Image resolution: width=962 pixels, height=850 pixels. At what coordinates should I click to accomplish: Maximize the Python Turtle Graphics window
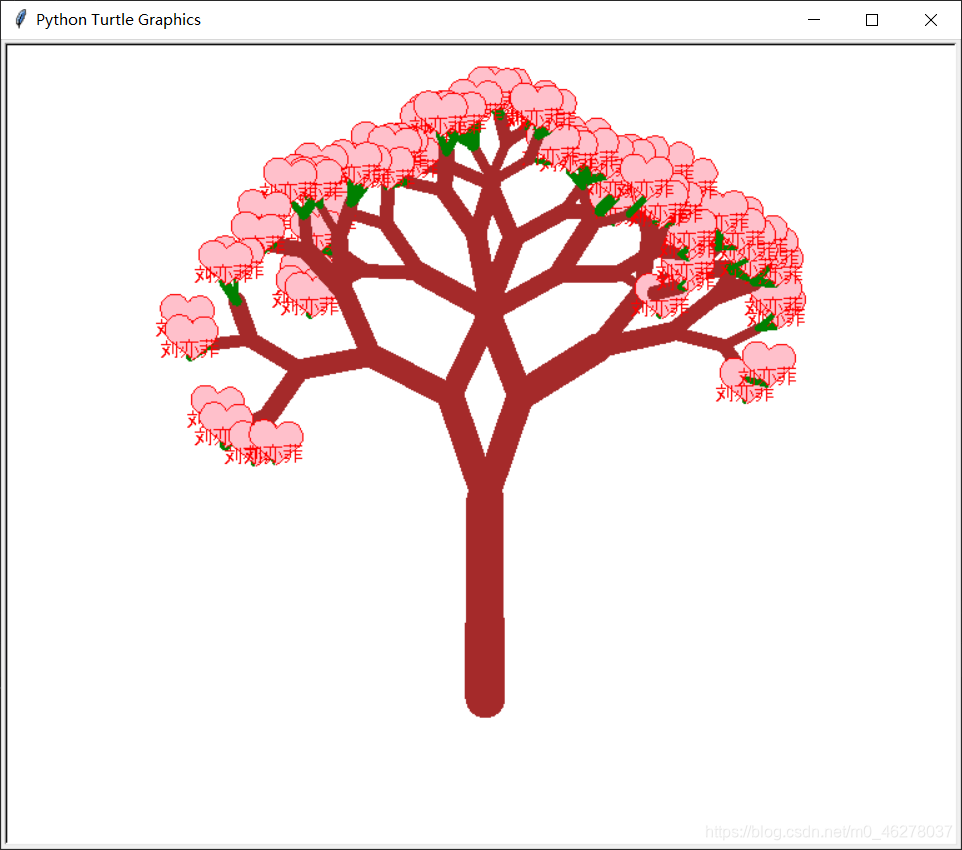click(872, 20)
